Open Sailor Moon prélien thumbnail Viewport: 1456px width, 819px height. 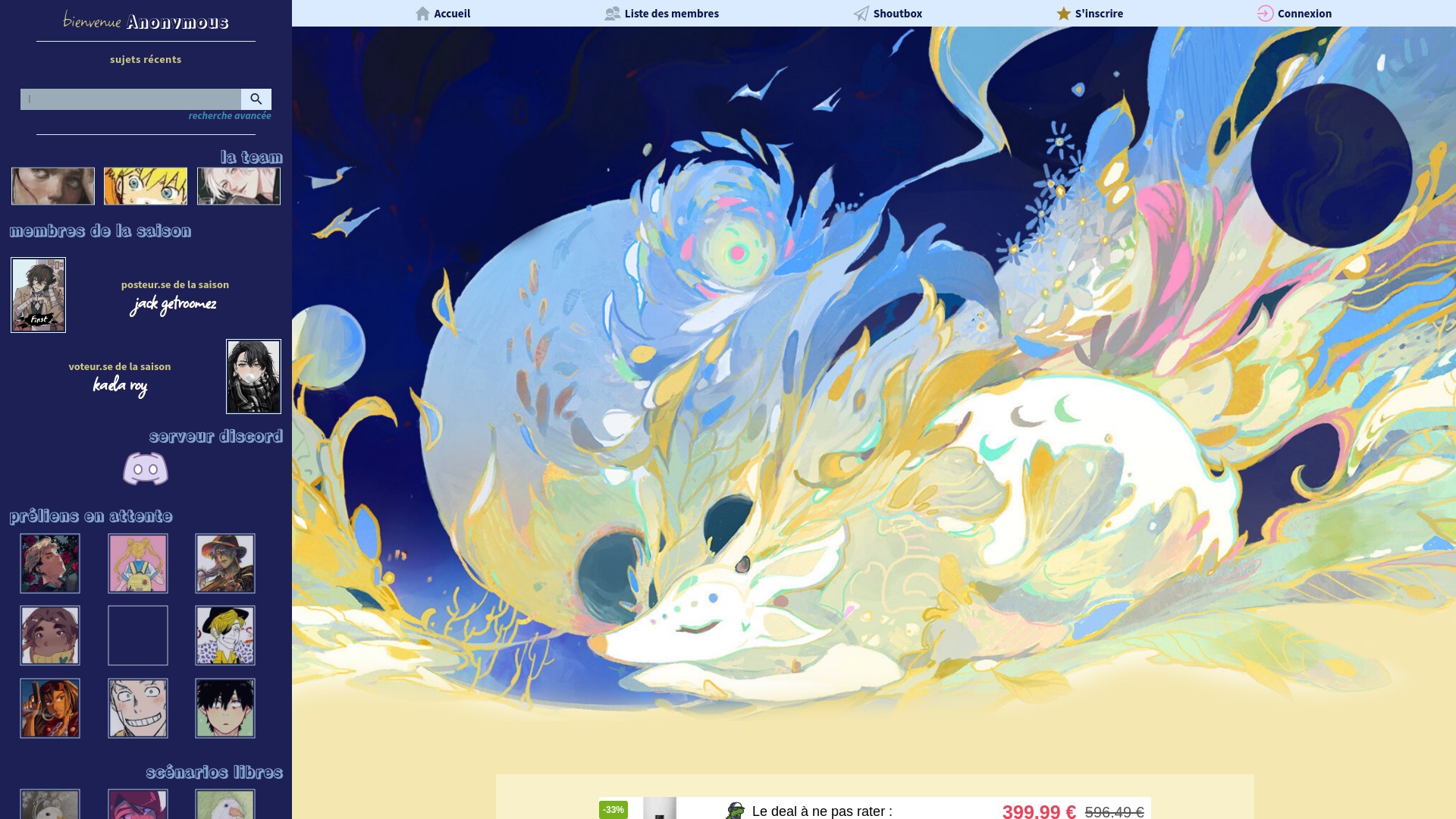(x=138, y=563)
